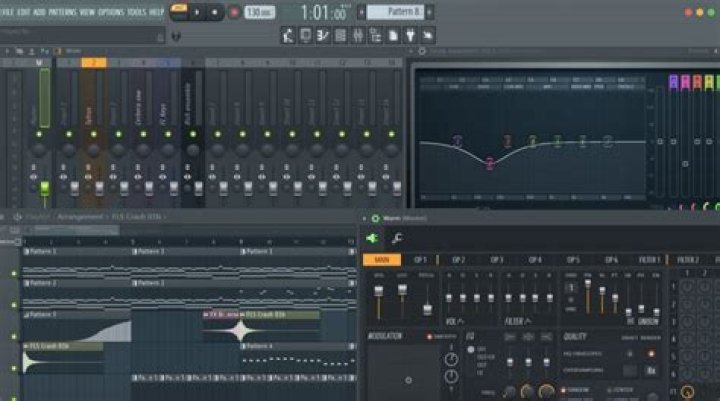Mute the Sytrus mixer track LED
This screenshot has width=720, height=401.
click(x=94, y=134)
